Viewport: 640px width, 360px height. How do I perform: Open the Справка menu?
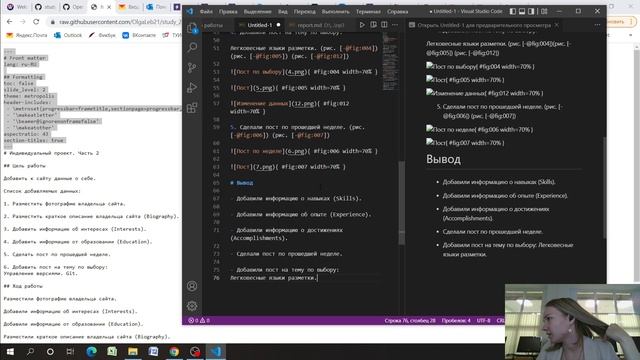(397, 11)
